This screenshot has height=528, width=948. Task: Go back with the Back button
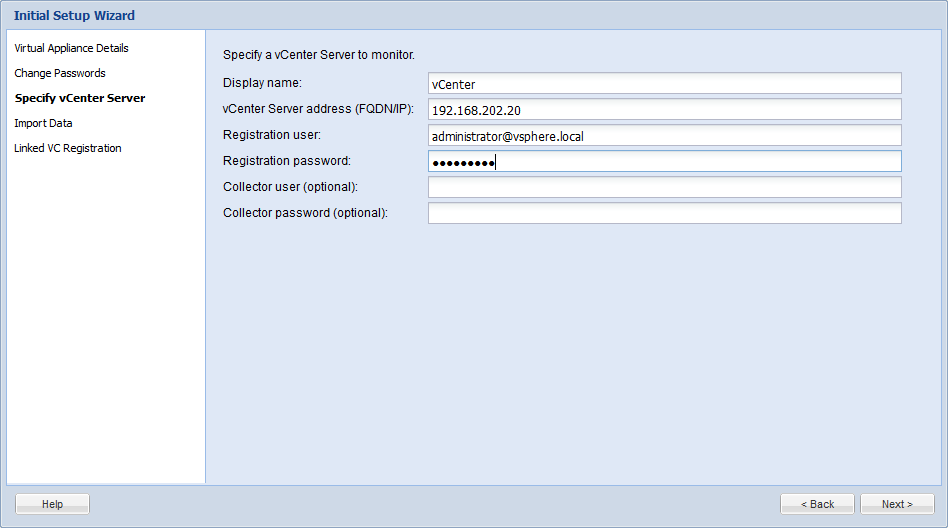pyautogui.click(x=817, y=504)
